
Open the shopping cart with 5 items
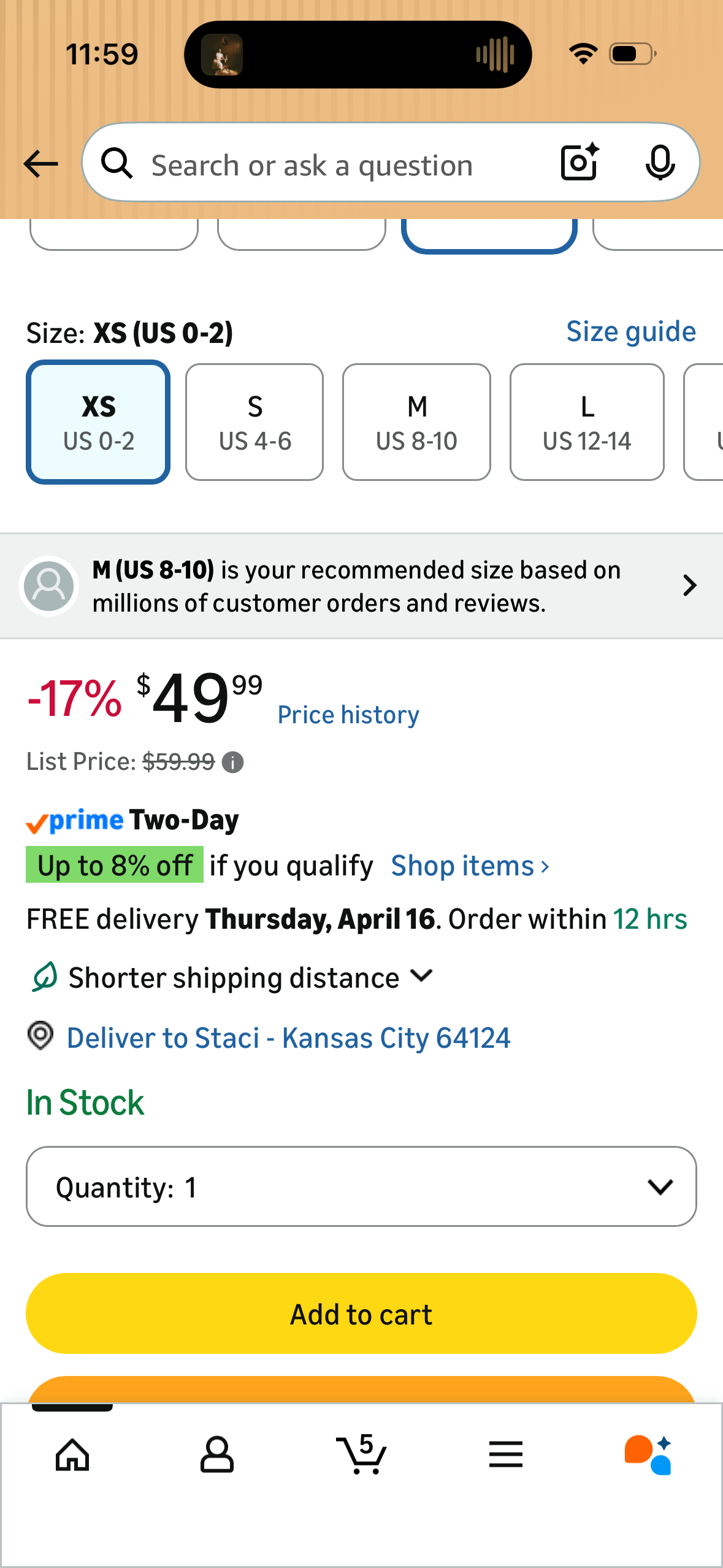click(x=362, y=1453)
